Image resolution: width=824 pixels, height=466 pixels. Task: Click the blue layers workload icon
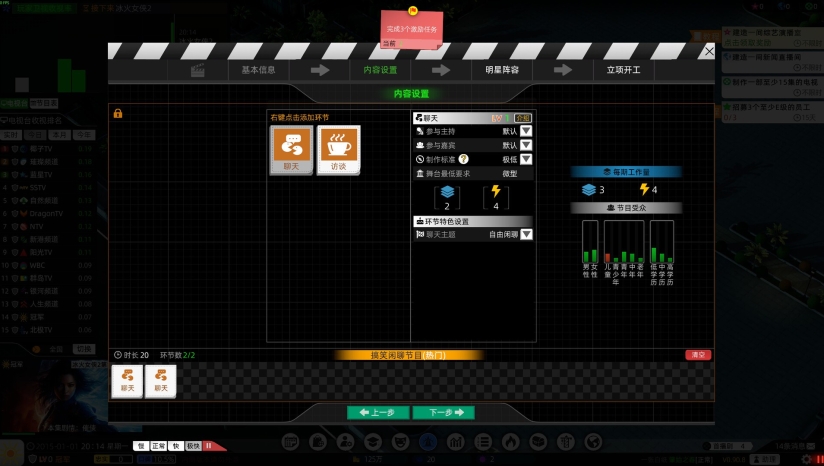click(447, 193)
